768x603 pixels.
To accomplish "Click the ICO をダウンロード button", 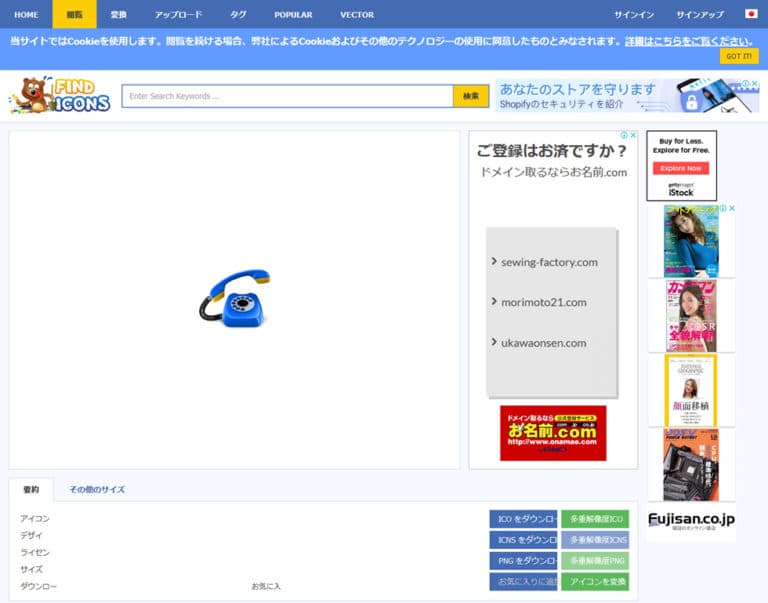I will coord(523,519).
